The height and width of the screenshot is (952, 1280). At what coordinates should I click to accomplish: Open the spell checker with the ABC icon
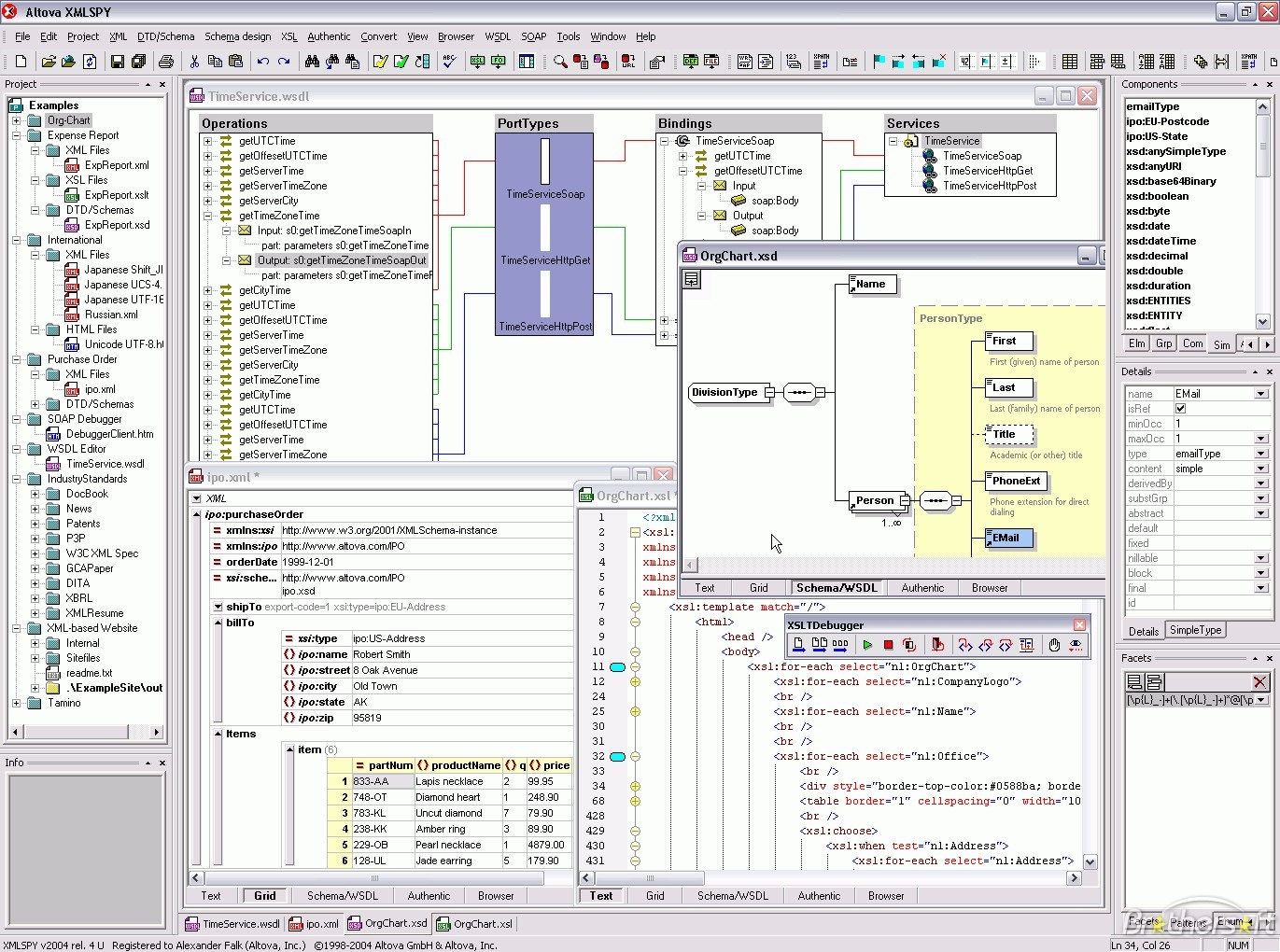pos(449,61)
